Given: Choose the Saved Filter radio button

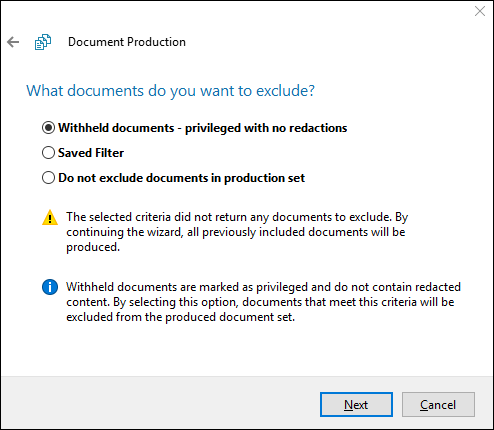Looking at the screenshot, I should [48, 153].
